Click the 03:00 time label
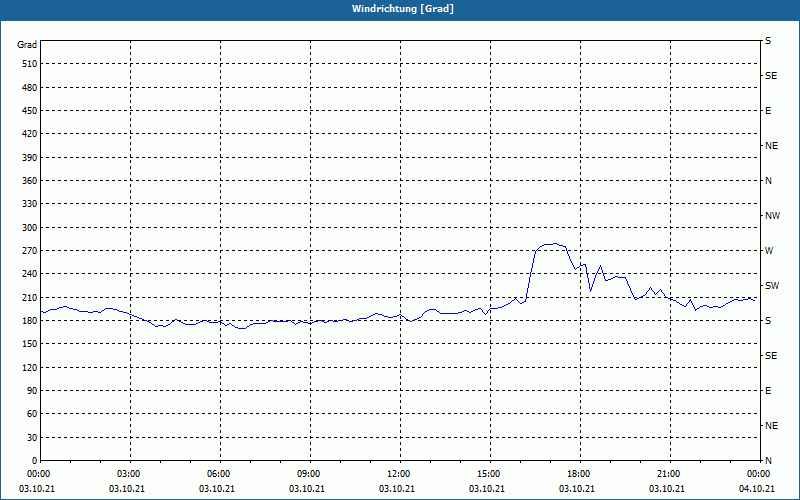Image resolution: width=800 pixels, height=500 pixels. click(130, 474)
